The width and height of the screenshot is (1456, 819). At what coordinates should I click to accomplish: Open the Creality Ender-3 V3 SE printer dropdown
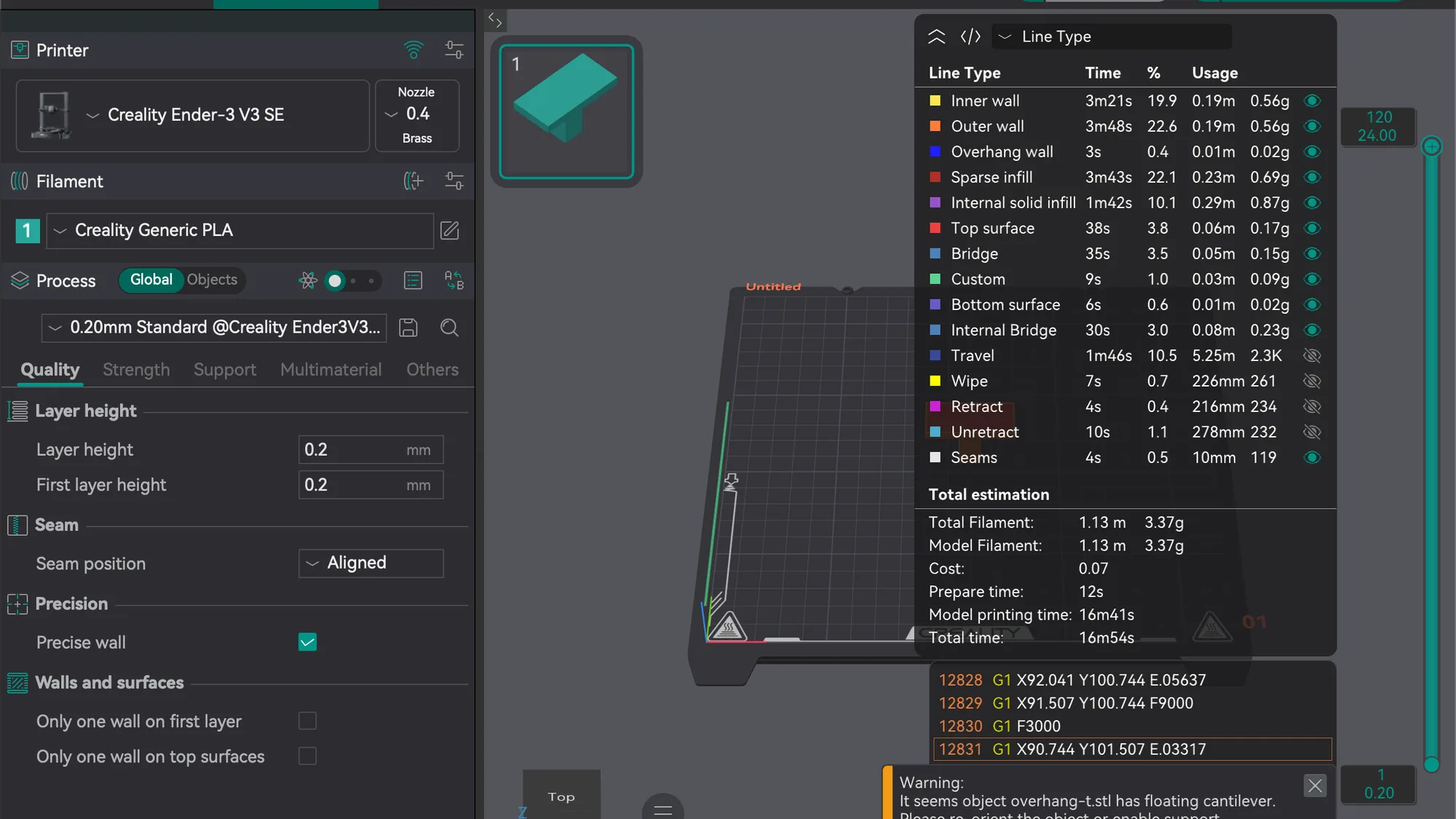point(193,115)
